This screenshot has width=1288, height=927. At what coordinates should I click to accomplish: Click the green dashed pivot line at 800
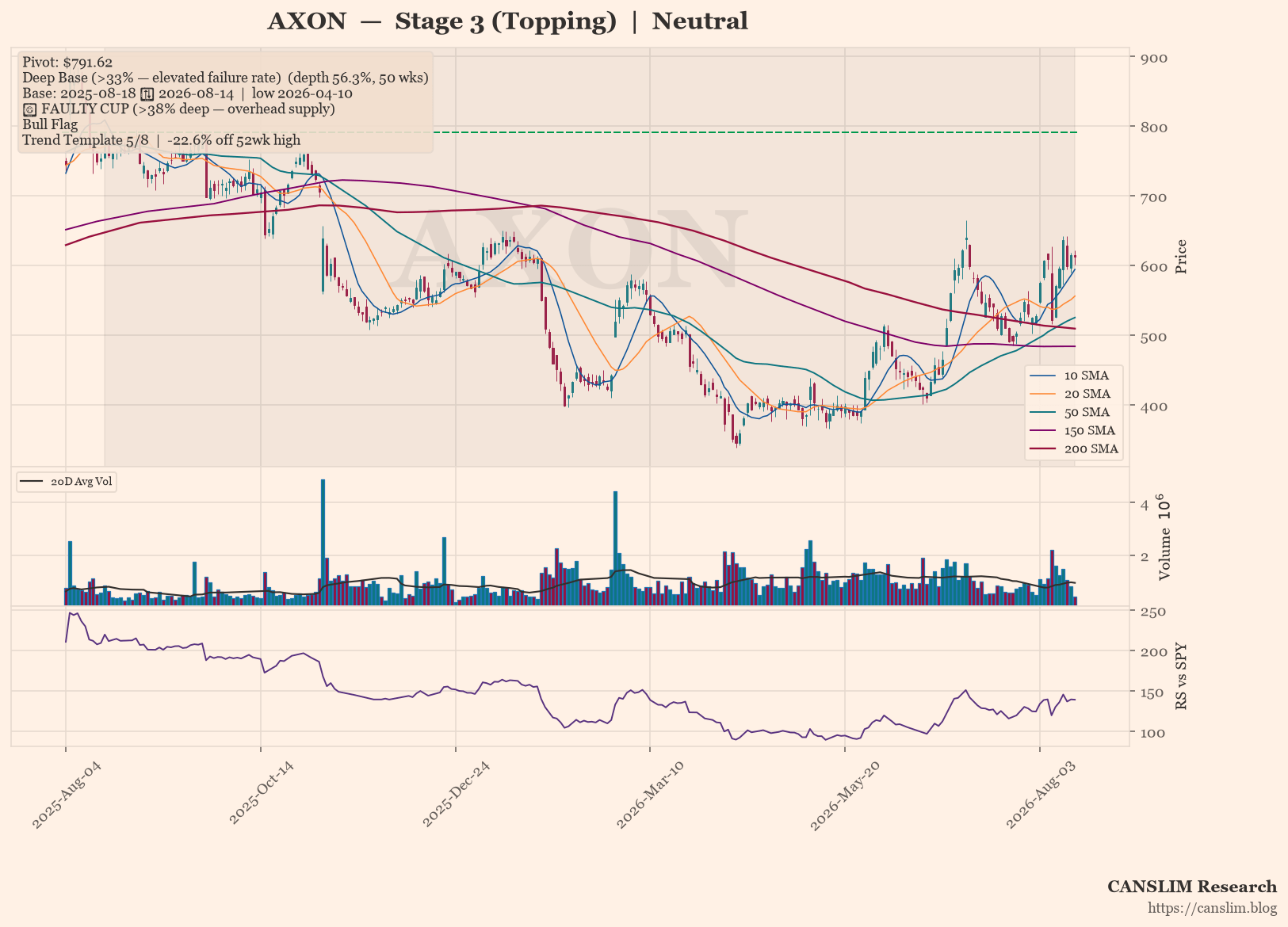(x=753, y=132)
